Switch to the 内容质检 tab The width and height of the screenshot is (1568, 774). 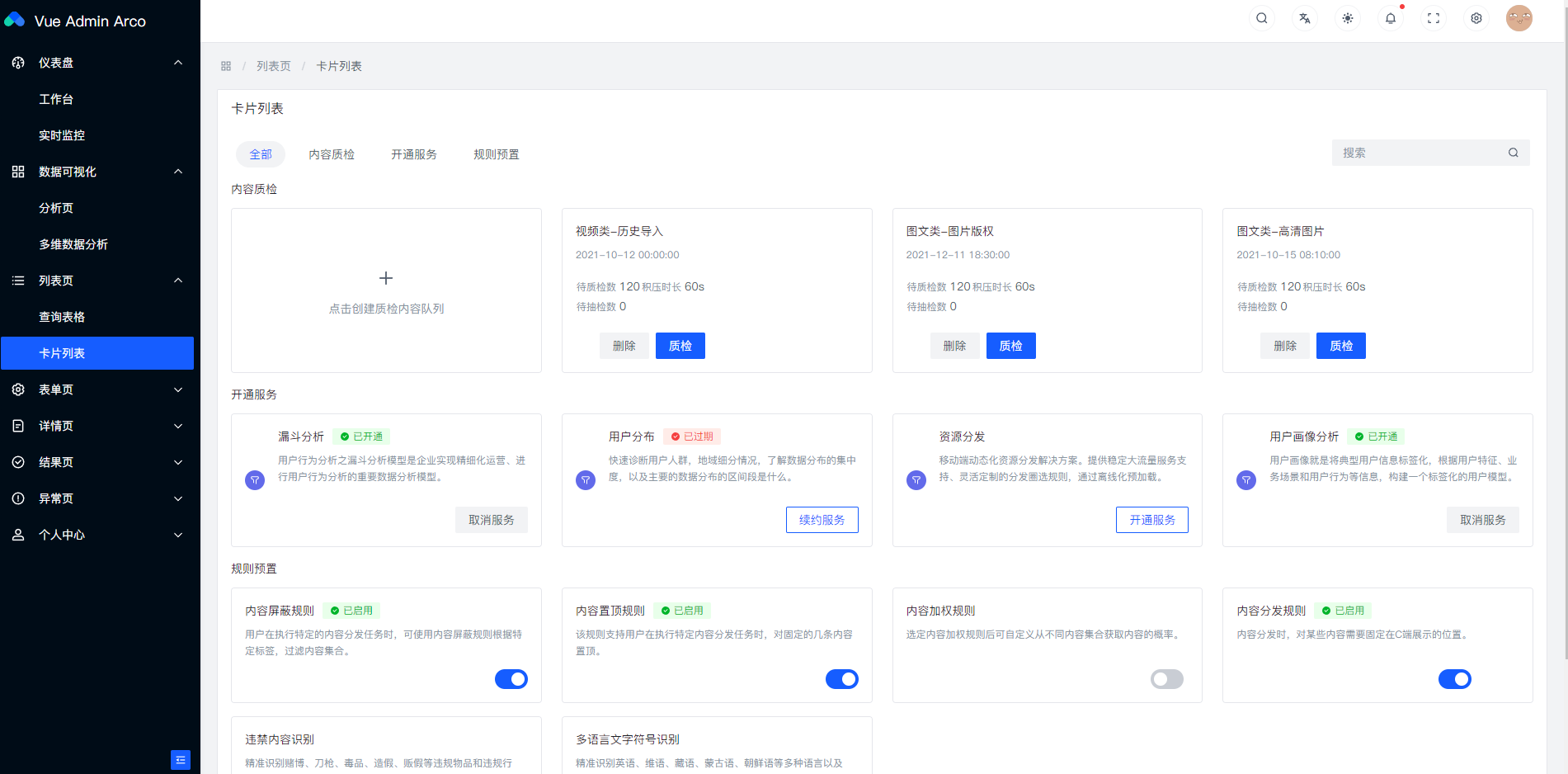pyautogui.click(x=332, y=154)
